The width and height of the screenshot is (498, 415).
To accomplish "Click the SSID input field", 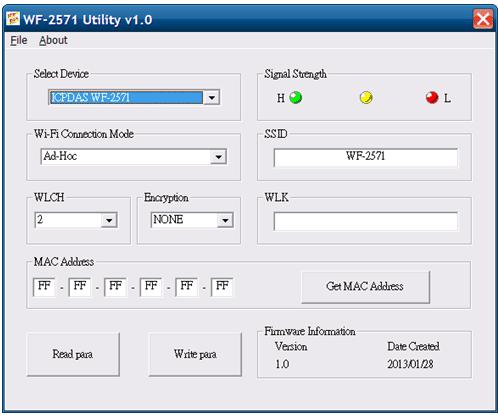I will (365, 157).
